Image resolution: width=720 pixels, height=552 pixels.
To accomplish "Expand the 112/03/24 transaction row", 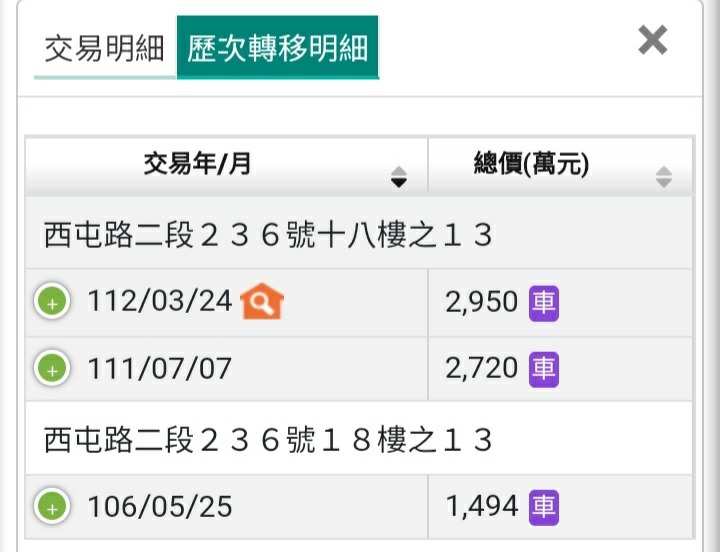I will (x=52, y=302).
